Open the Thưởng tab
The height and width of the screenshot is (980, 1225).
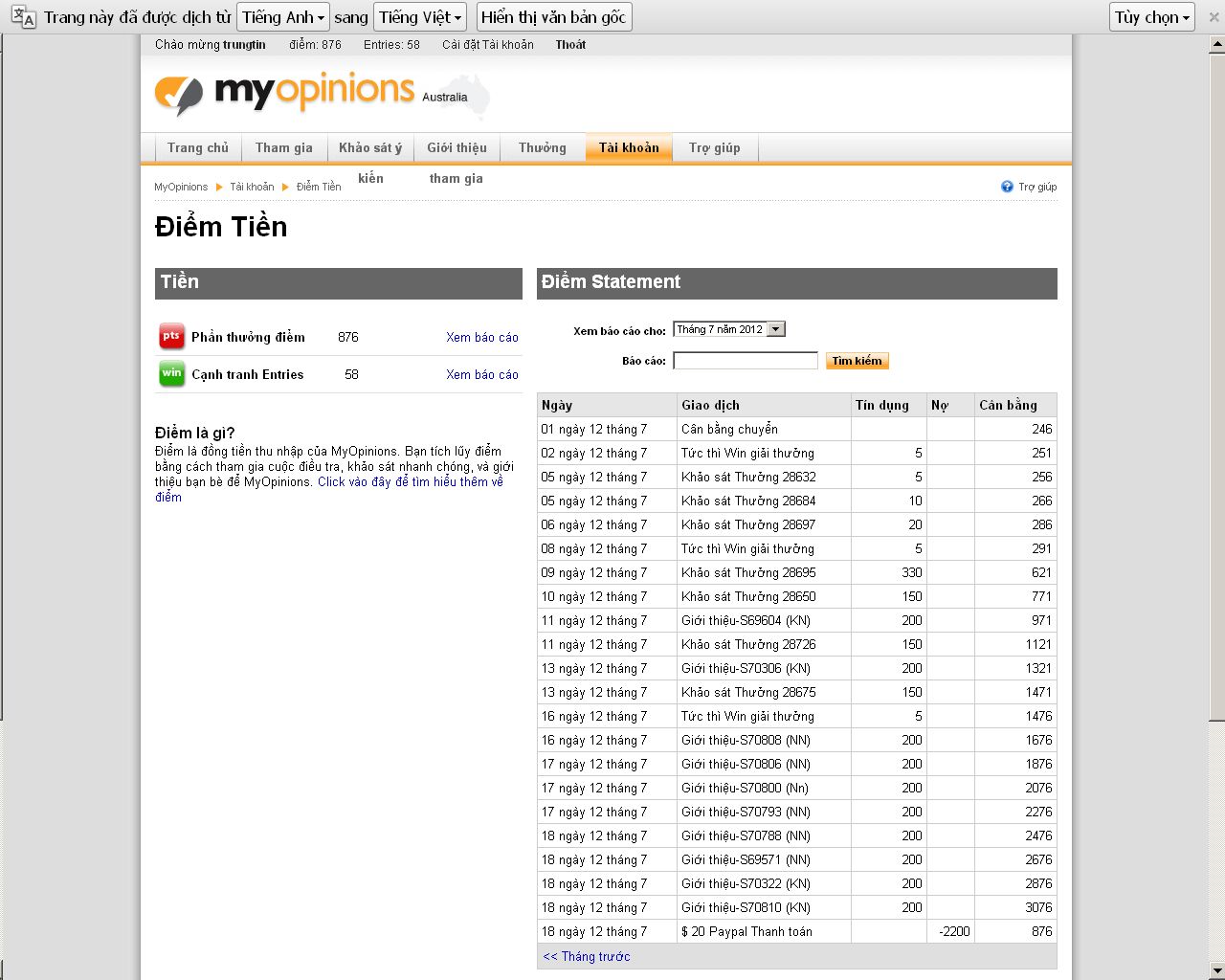543,147
